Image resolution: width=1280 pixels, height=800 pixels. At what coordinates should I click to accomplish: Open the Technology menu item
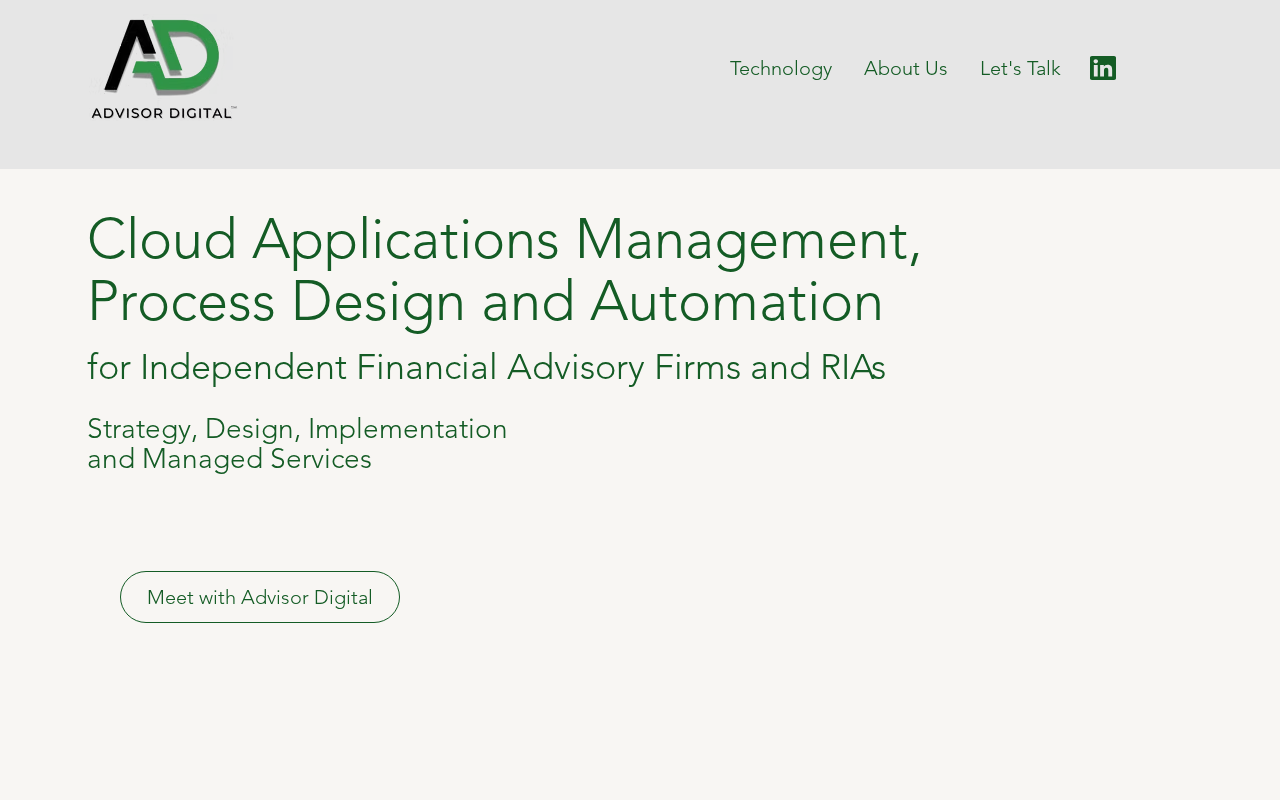pyautogui.click(x=781, y=68)
